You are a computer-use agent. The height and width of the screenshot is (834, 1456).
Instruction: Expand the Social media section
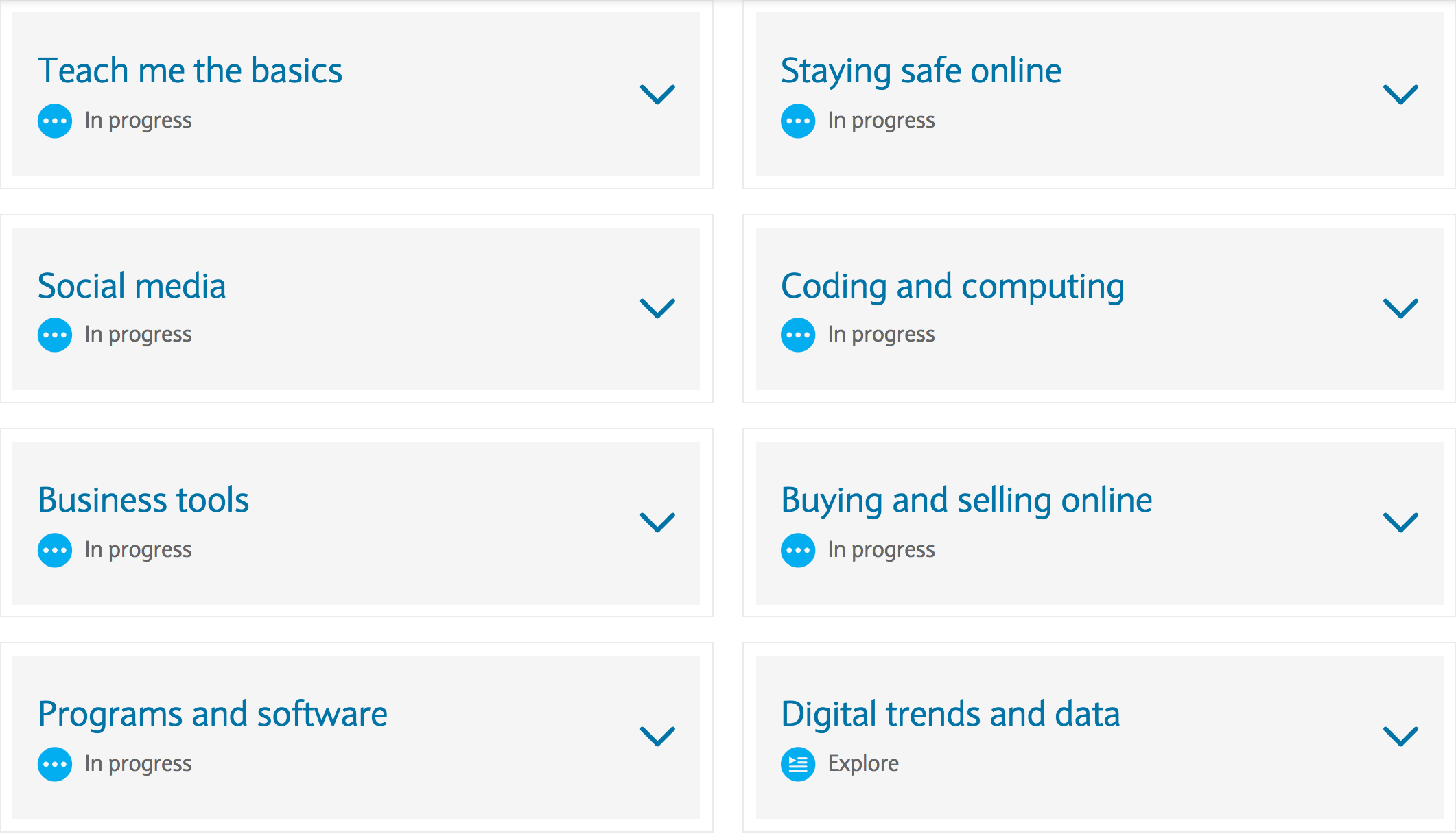point(658,310)
